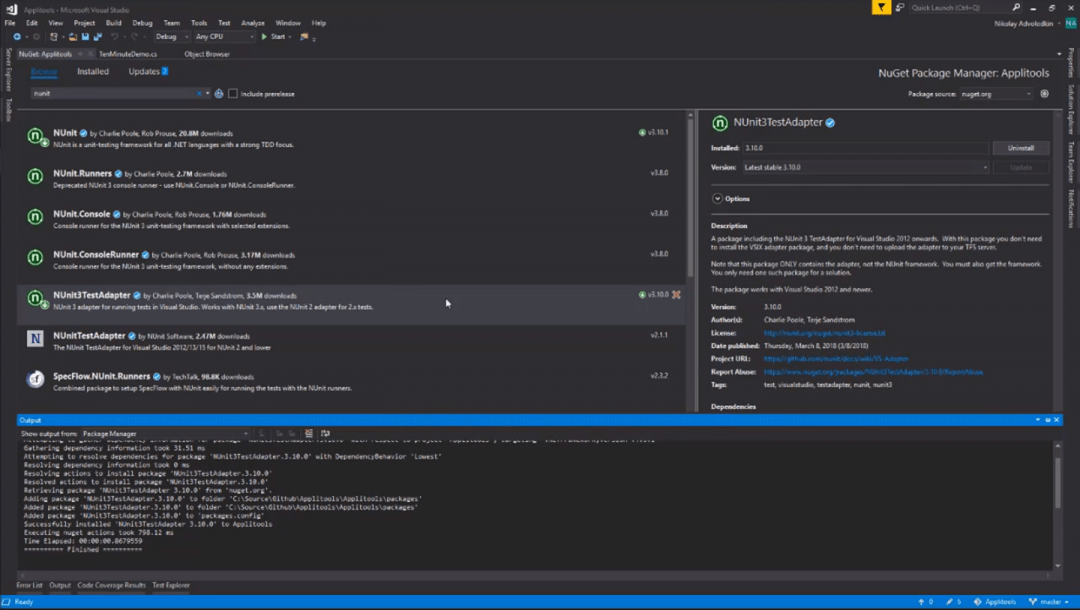Screen dimensions: 1080x610
Task: Open the Project URL GitHub link
Action: tap(836, 358)
